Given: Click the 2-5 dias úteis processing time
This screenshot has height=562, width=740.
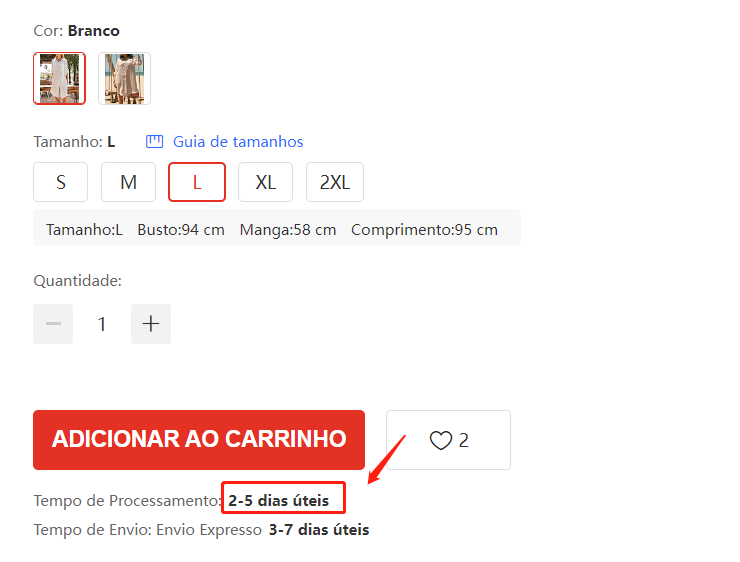Looking at the screenshot, I should click(x=279, y=500).
